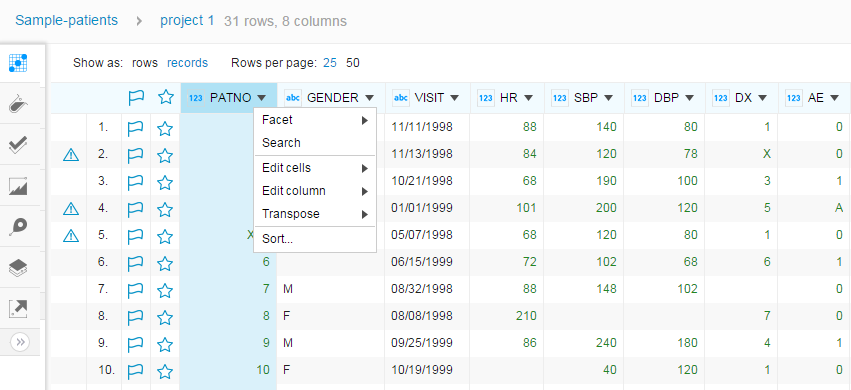Open DBP column dropdown arrow
Viewport: 851px width, 390px height.
(x=689, y=98)
